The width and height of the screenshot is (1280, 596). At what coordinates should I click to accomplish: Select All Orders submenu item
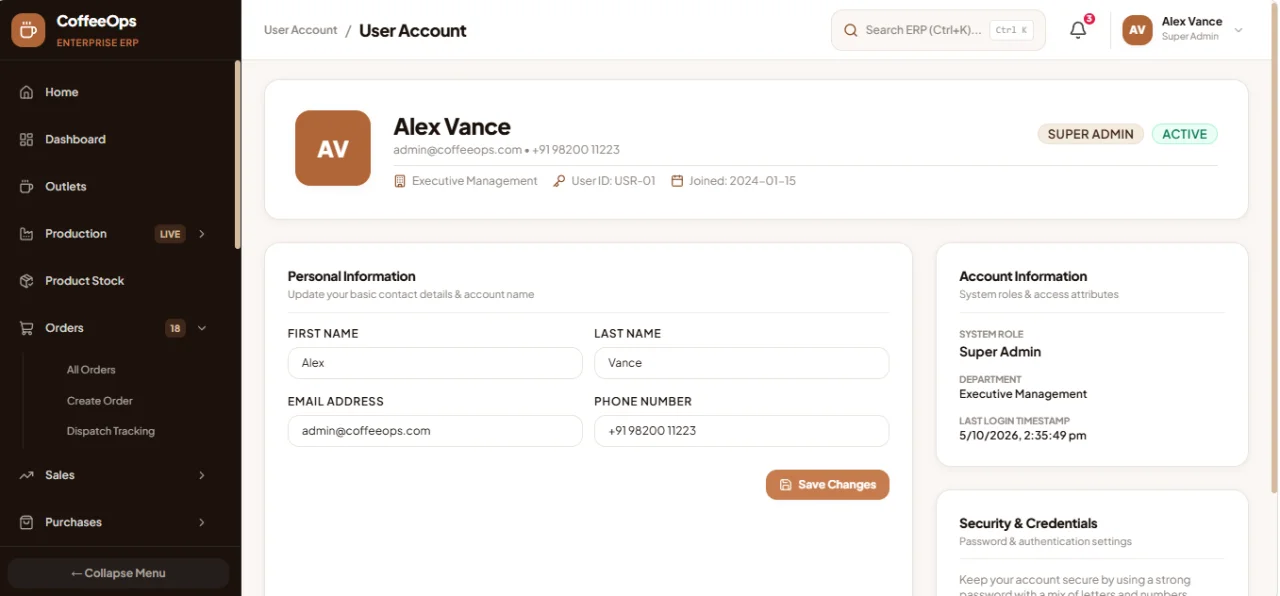(x=91, y=370)
